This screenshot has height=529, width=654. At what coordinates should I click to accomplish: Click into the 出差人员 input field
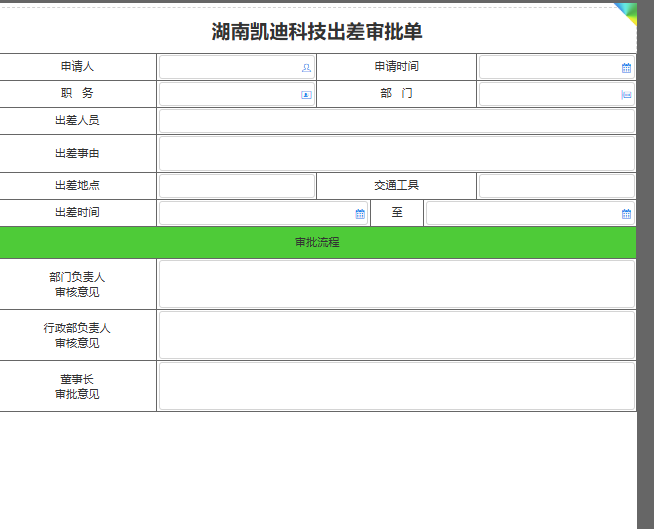[397, 121]
